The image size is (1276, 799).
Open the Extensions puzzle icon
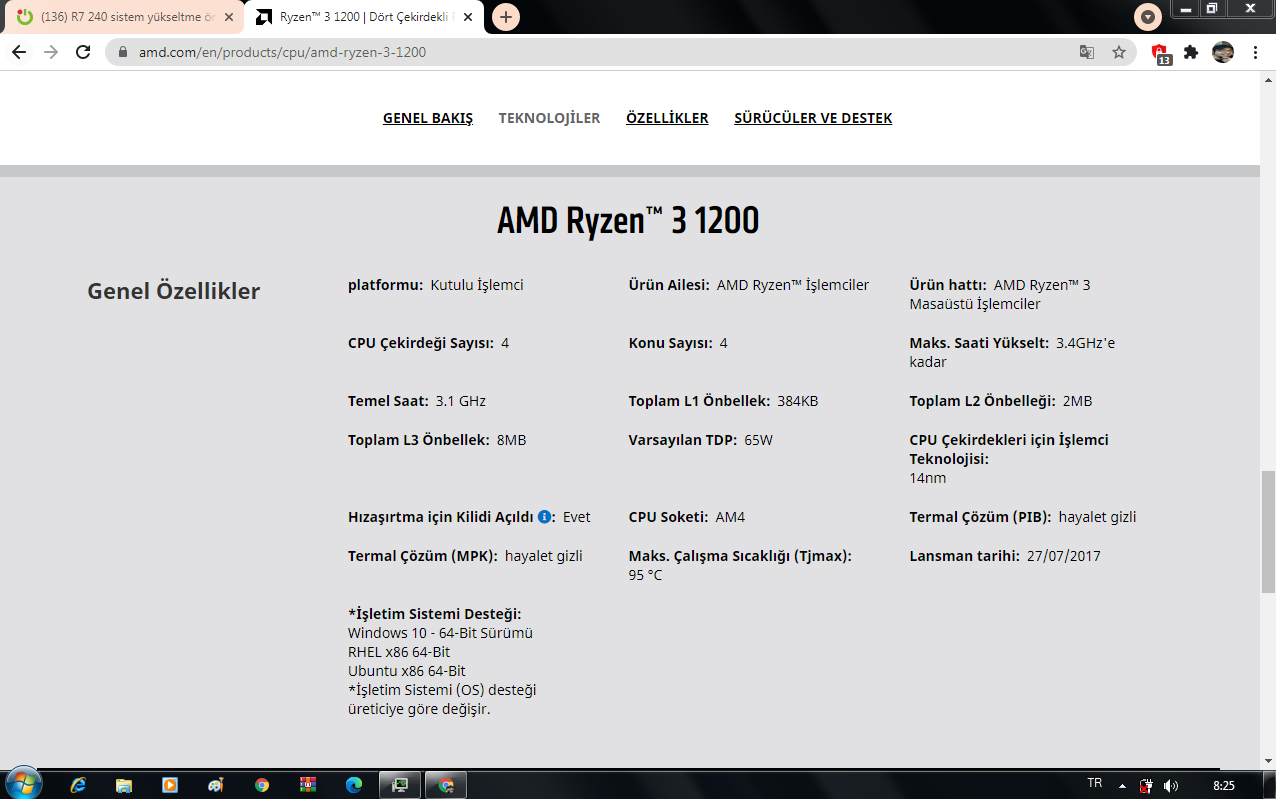1191,52
